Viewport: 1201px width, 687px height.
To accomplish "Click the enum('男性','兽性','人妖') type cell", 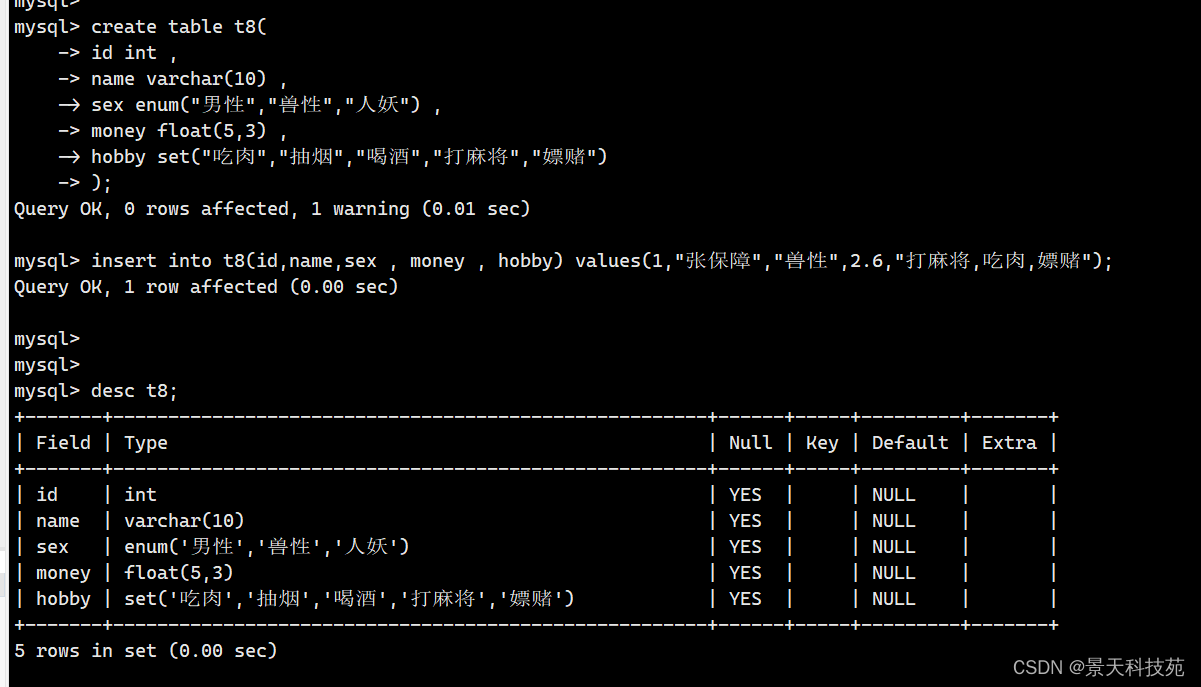I will [267, 547].
